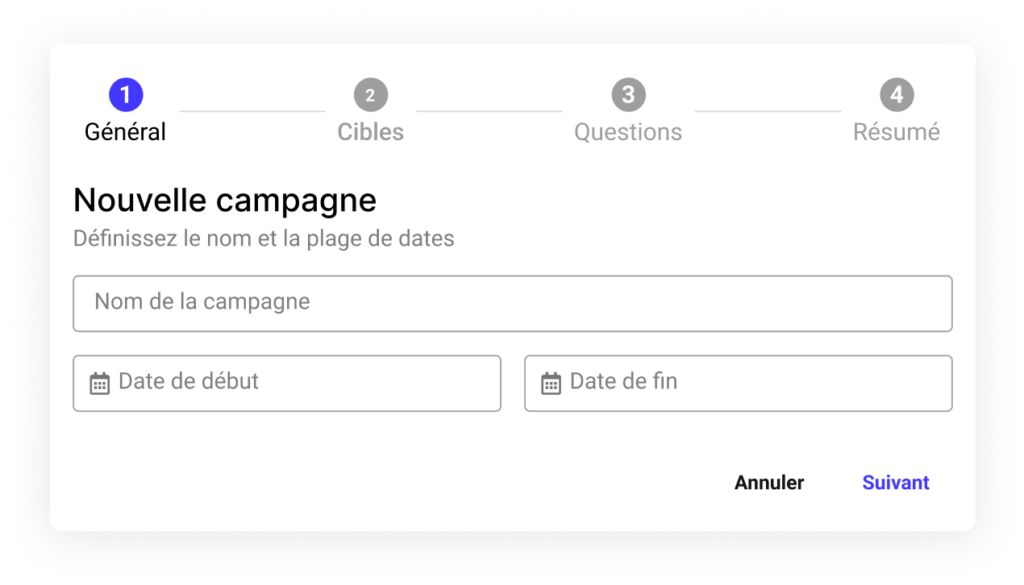Select the calendar icon inside Date de fin
Screen dimensions: 1024x585
pos(549,381)
